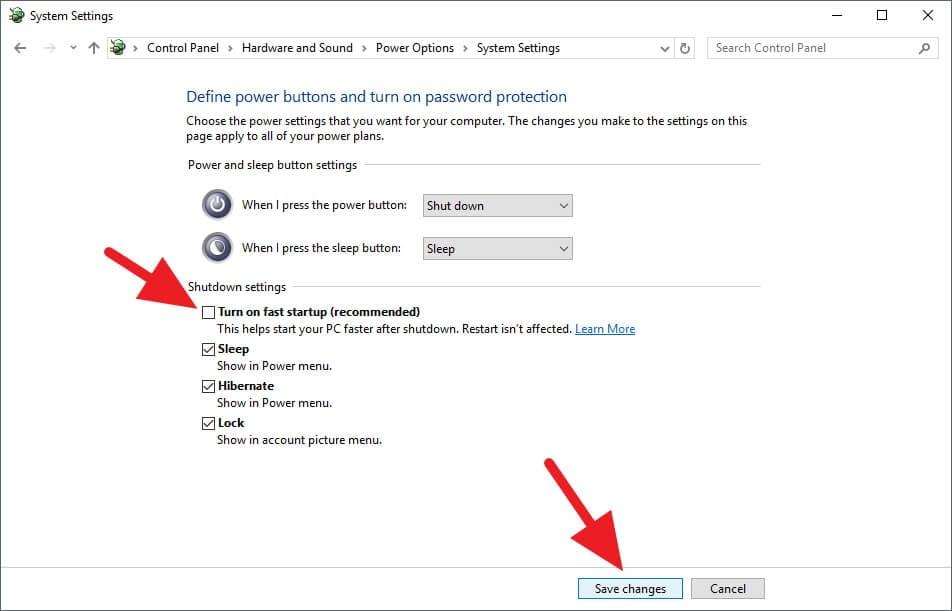The height and width of the screenshot is (611, 952).
Task: Enable Turn on fast startup
Action: pyautogui.click(x=208, y=312)
